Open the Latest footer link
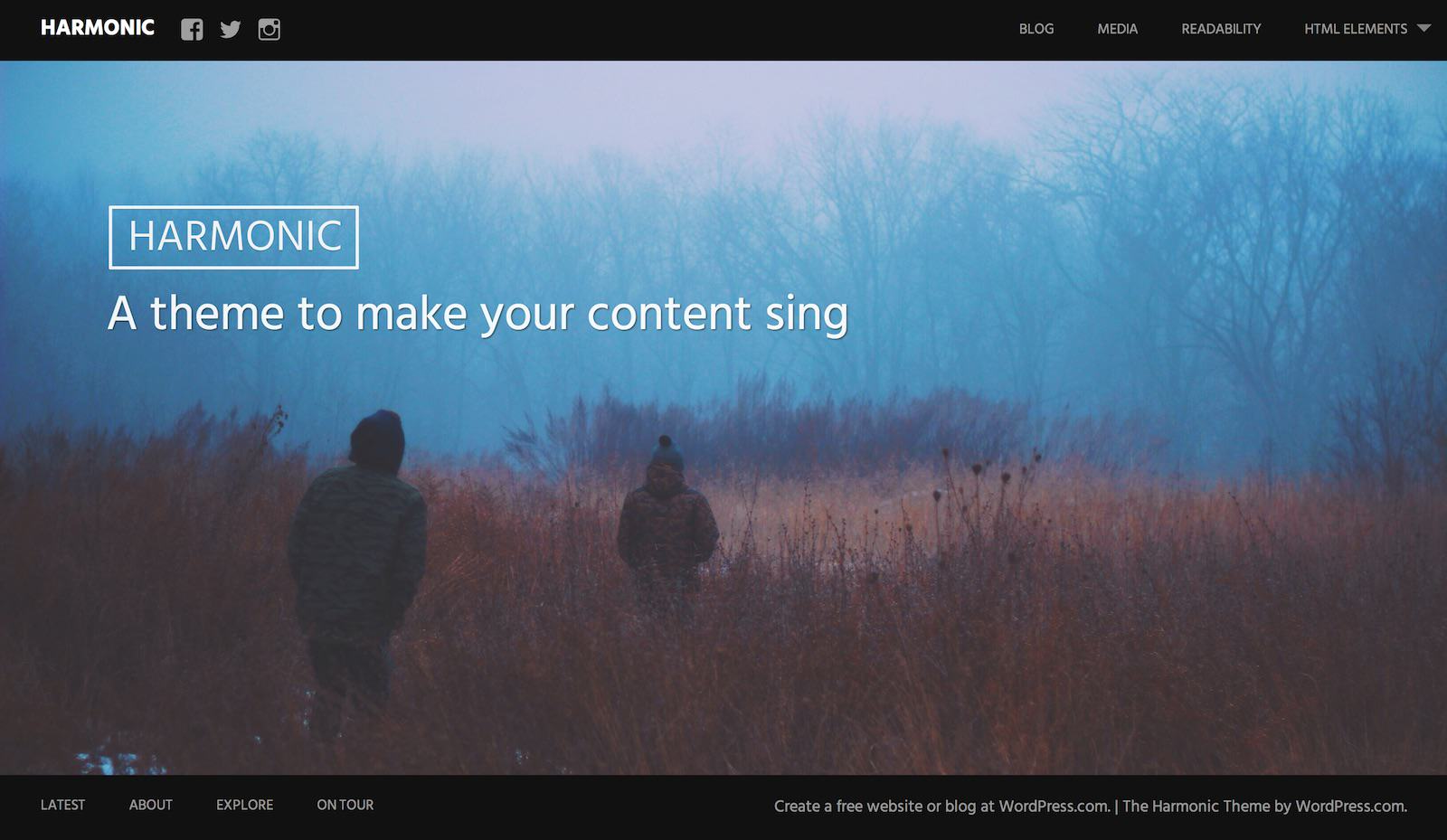This screenshot has width=1447, height=840. click(x=62, y=805)
